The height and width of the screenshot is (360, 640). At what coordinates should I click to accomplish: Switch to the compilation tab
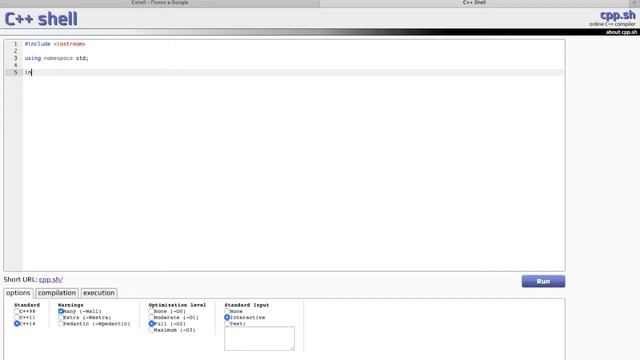point(57,293)
